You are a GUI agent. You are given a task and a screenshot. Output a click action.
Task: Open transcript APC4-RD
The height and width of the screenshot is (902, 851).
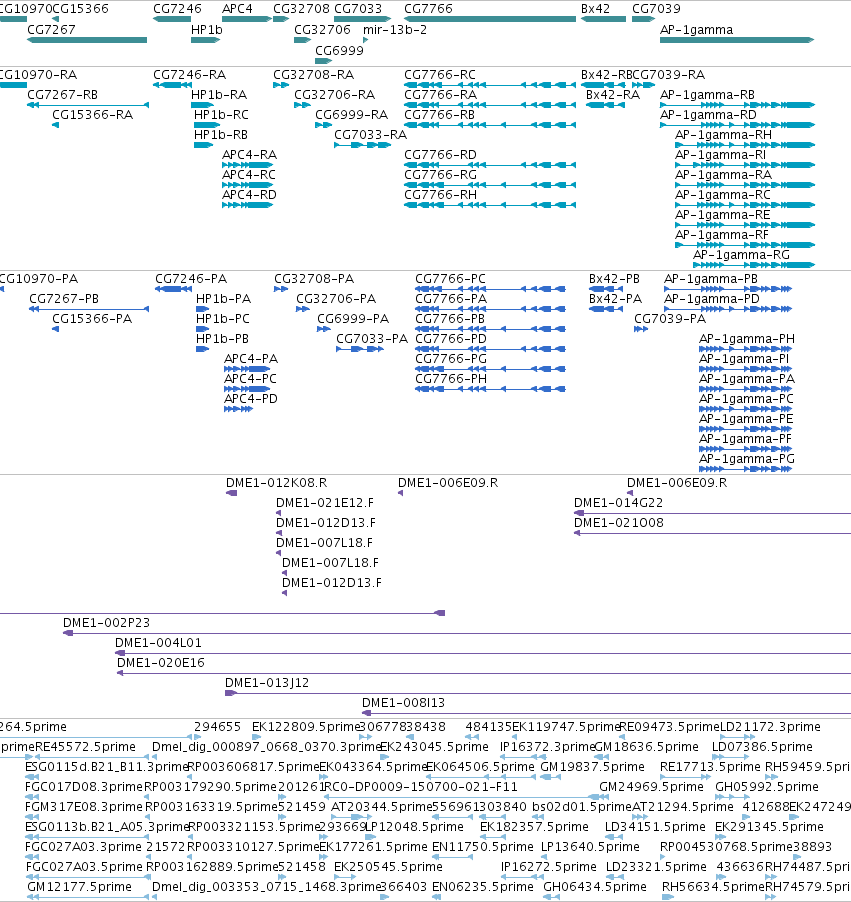(249, 195)
